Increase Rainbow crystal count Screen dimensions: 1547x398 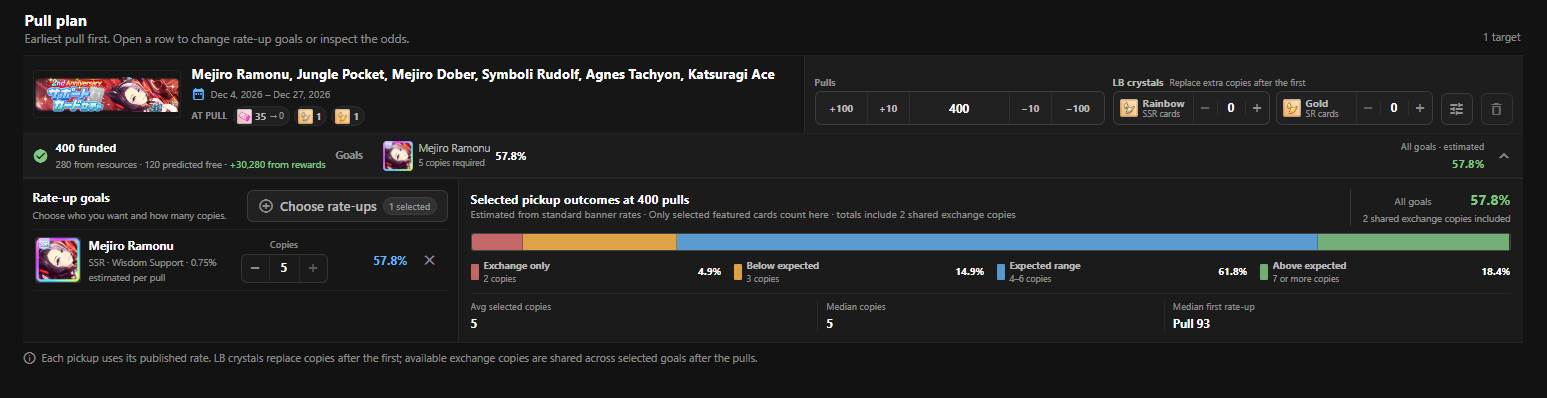tap(1256, 108)
